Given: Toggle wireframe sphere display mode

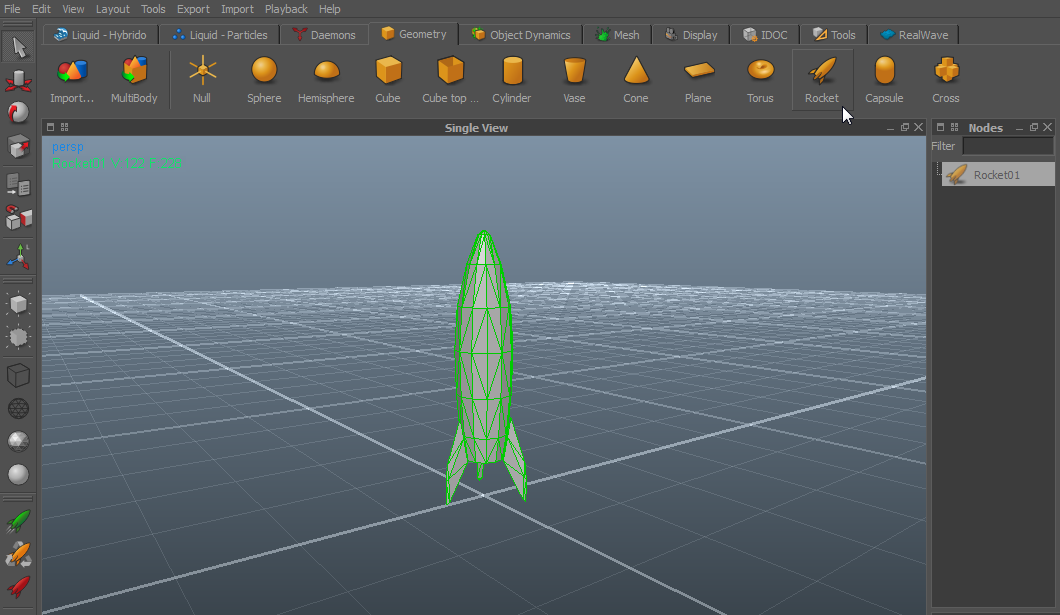Looking at the screenshot, I should (18, 408).
